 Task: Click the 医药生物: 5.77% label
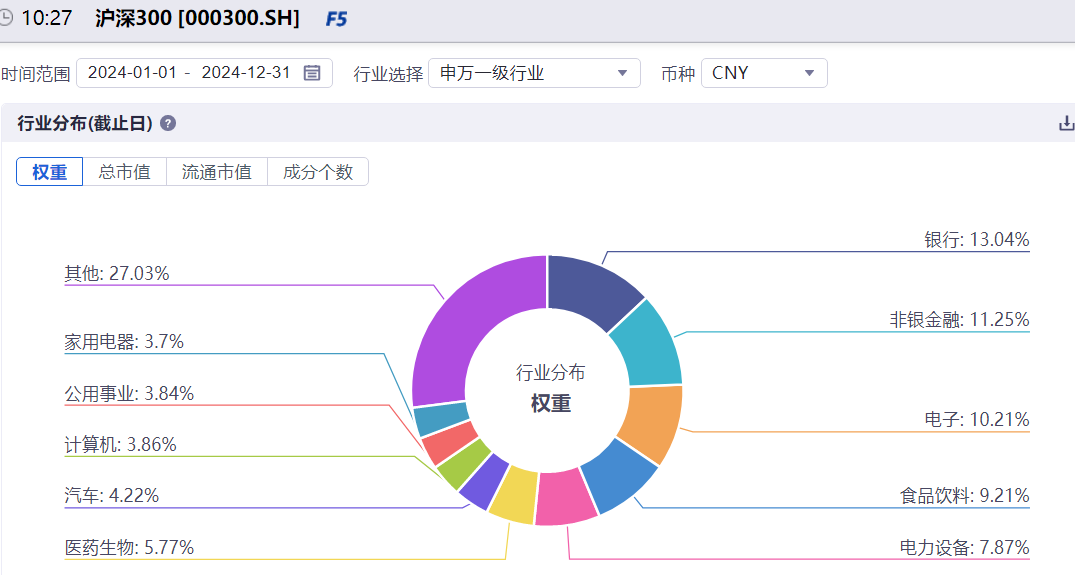(130, 548)
